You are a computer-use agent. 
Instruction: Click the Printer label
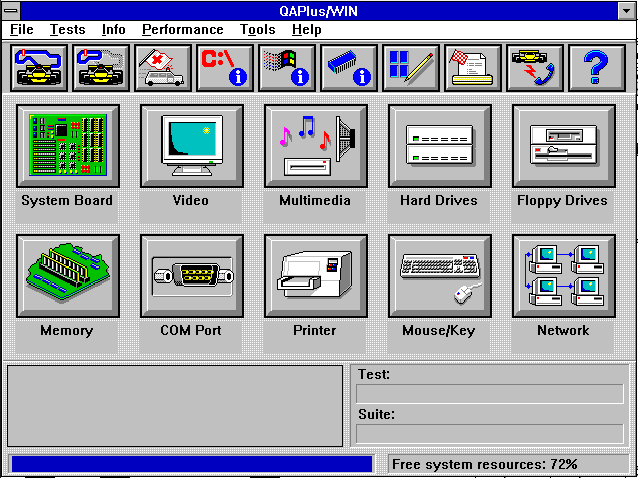pos(315,330)
